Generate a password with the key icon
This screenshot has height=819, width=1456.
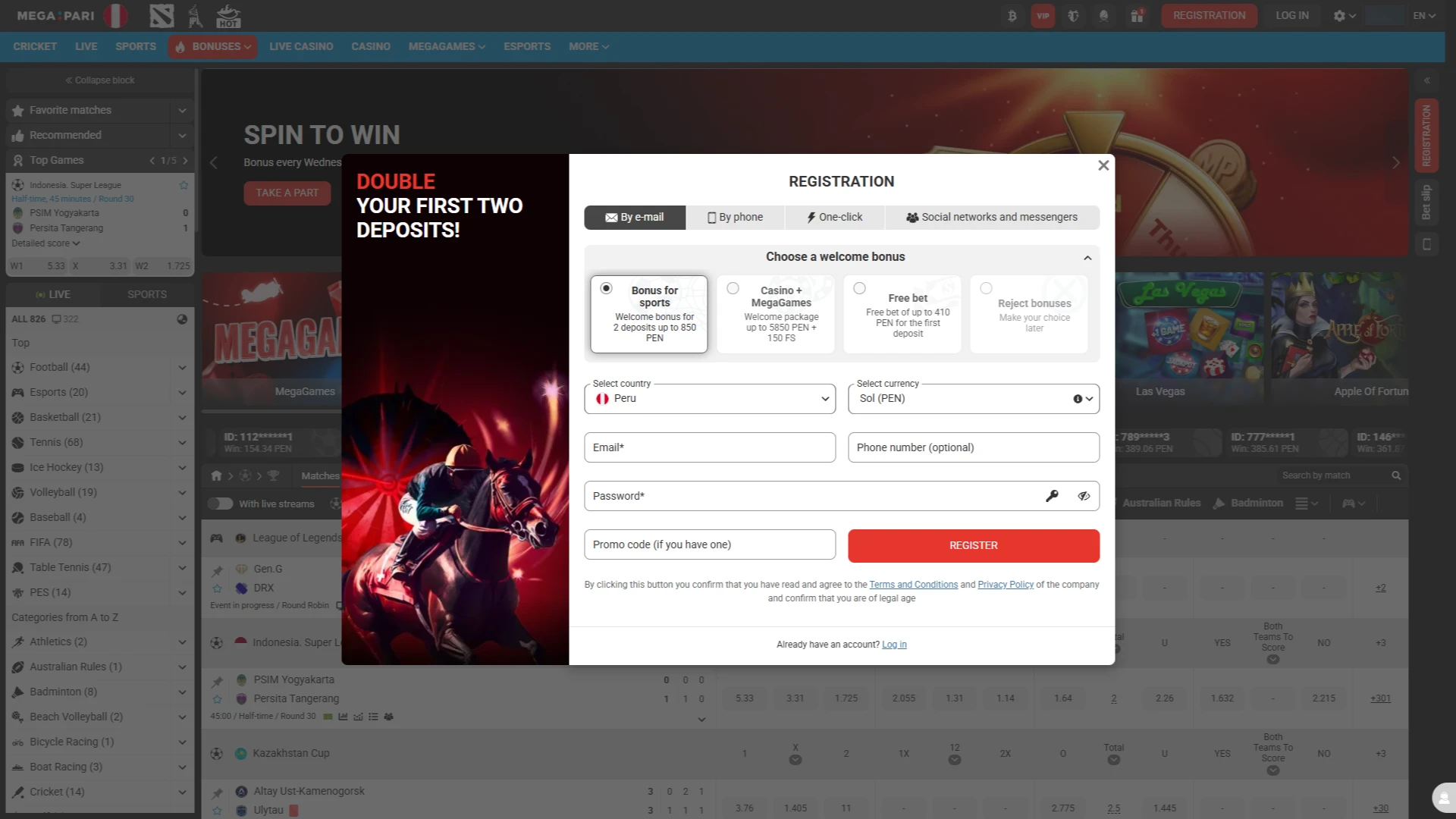(x=1052, y=496)
